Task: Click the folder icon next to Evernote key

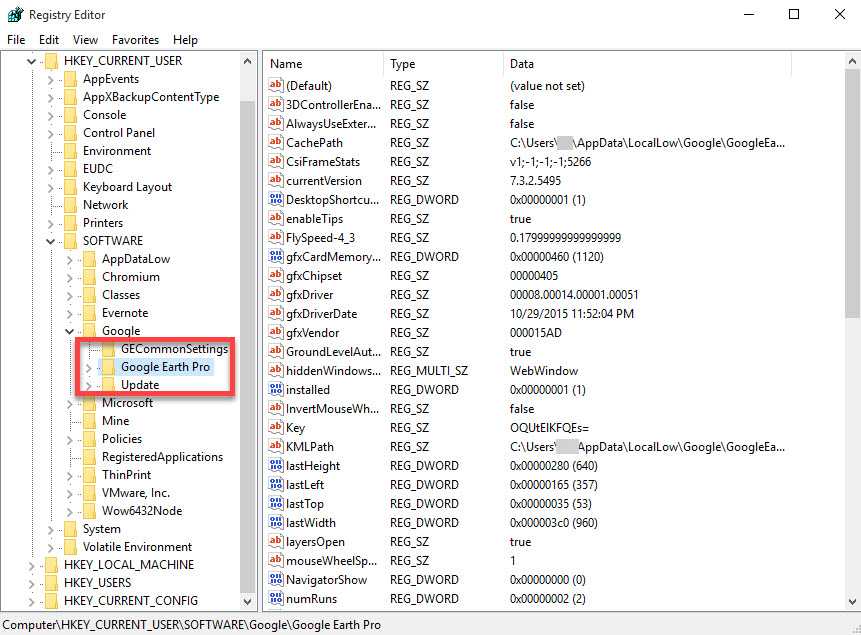Action: [x=89, y=313]
